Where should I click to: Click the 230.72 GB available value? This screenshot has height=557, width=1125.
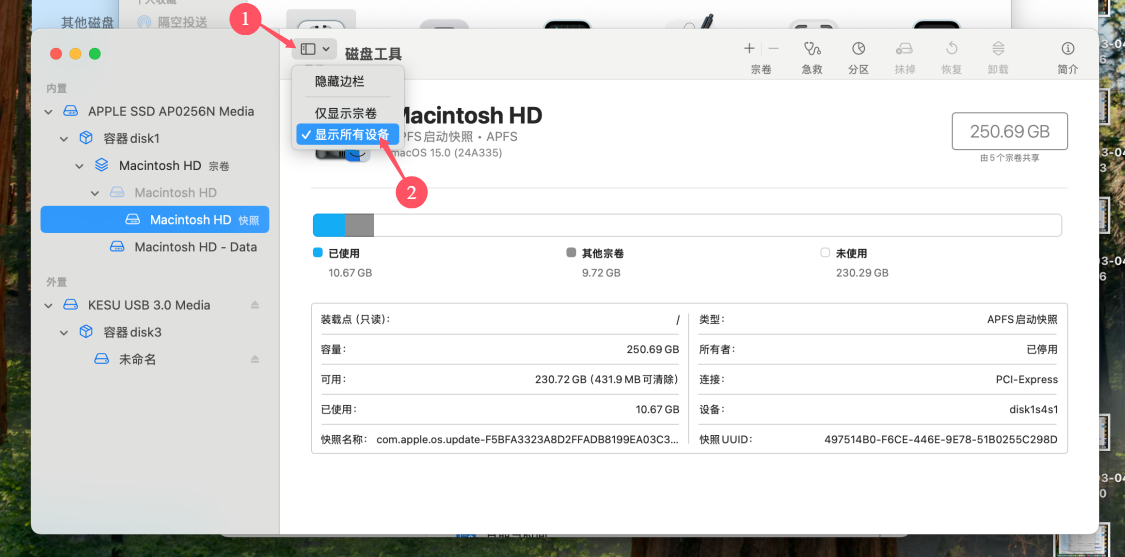607,379
